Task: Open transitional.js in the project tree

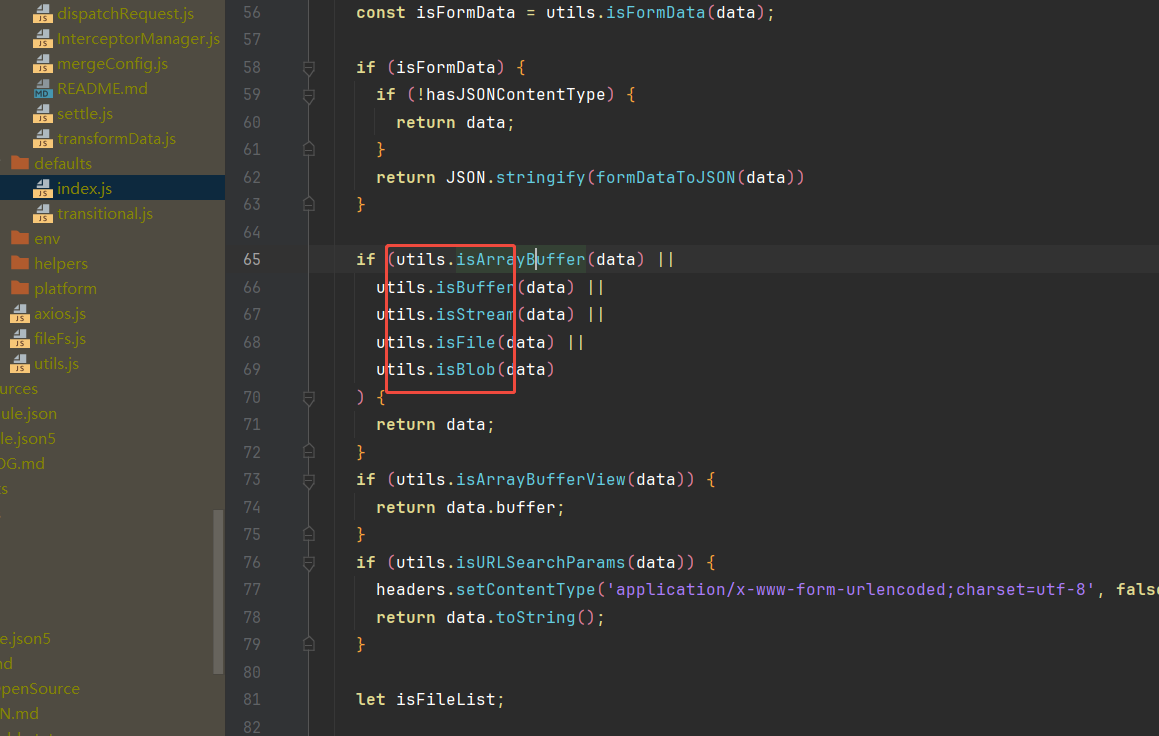Action: click(104, 214)
